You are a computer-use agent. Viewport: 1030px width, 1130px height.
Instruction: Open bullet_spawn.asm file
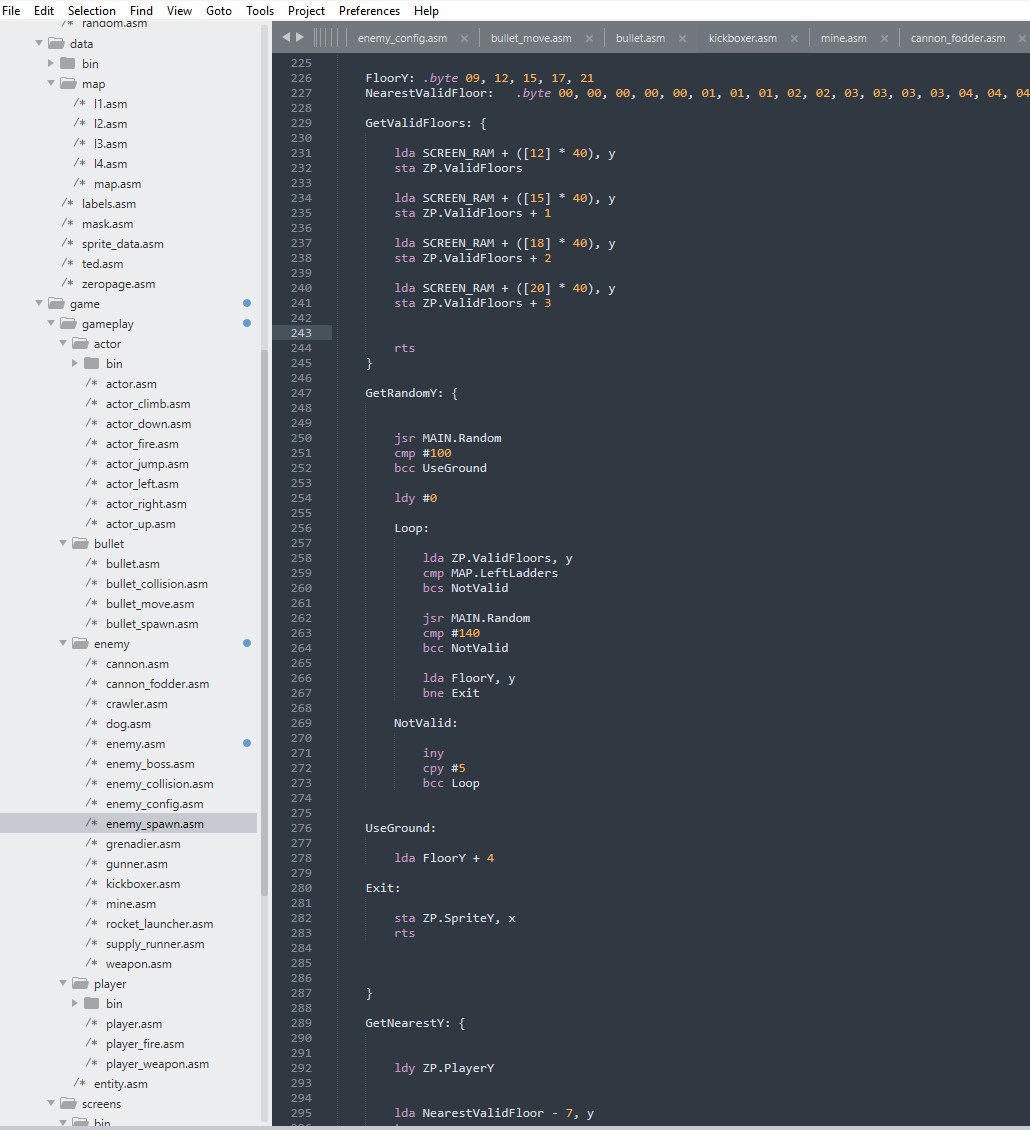pyautogui.click(x=152, y=624)
